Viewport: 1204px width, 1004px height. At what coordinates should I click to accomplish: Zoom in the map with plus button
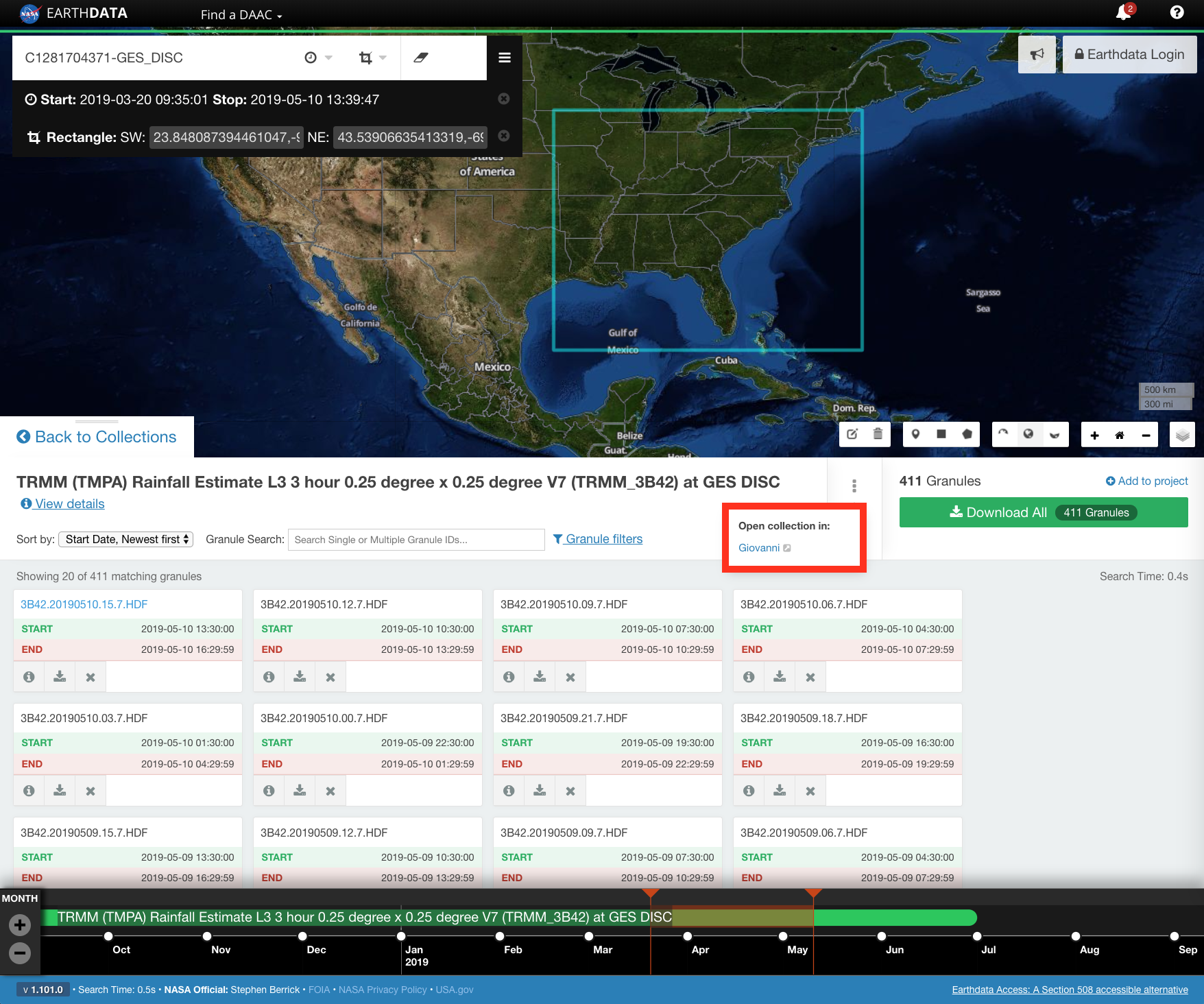pyautogui.click(x=1094, y=435)
